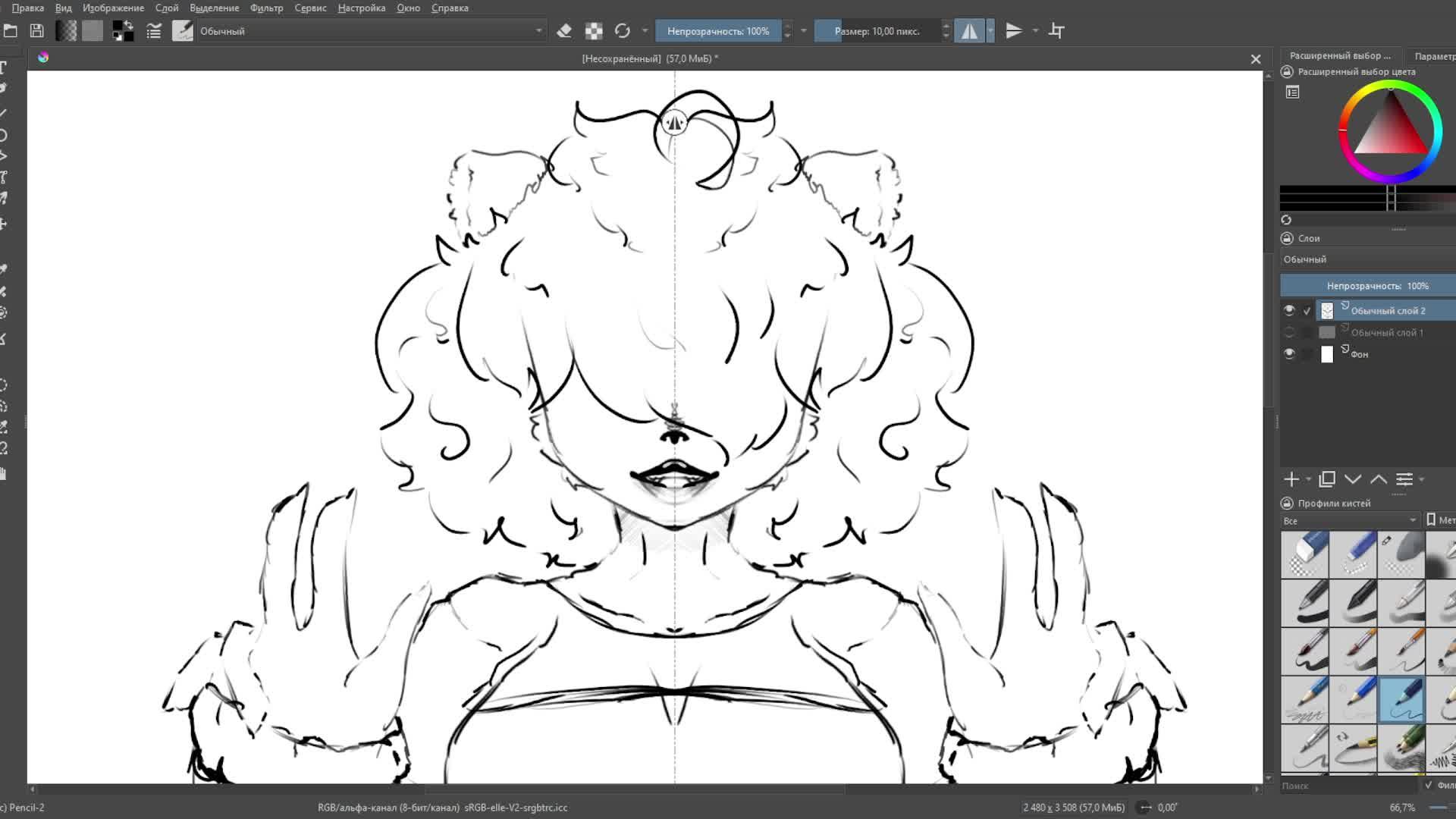Screen dimensions: 1456x819
Task: Select the Text tool in toolbox
Action: point(3,68)
